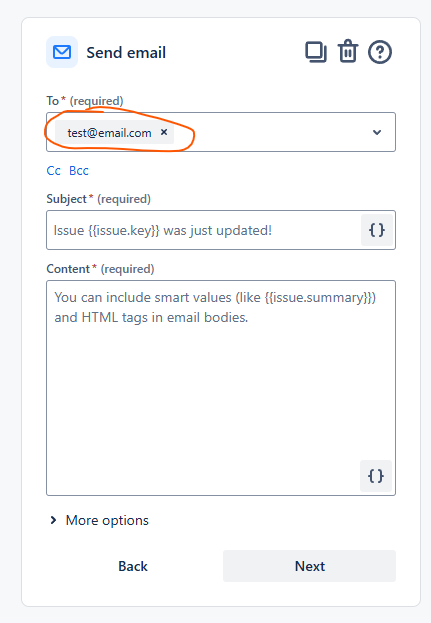This screenshot has width=431, height=623.
Task: Insert smart value in the Content area
Action: coord(376,476)
